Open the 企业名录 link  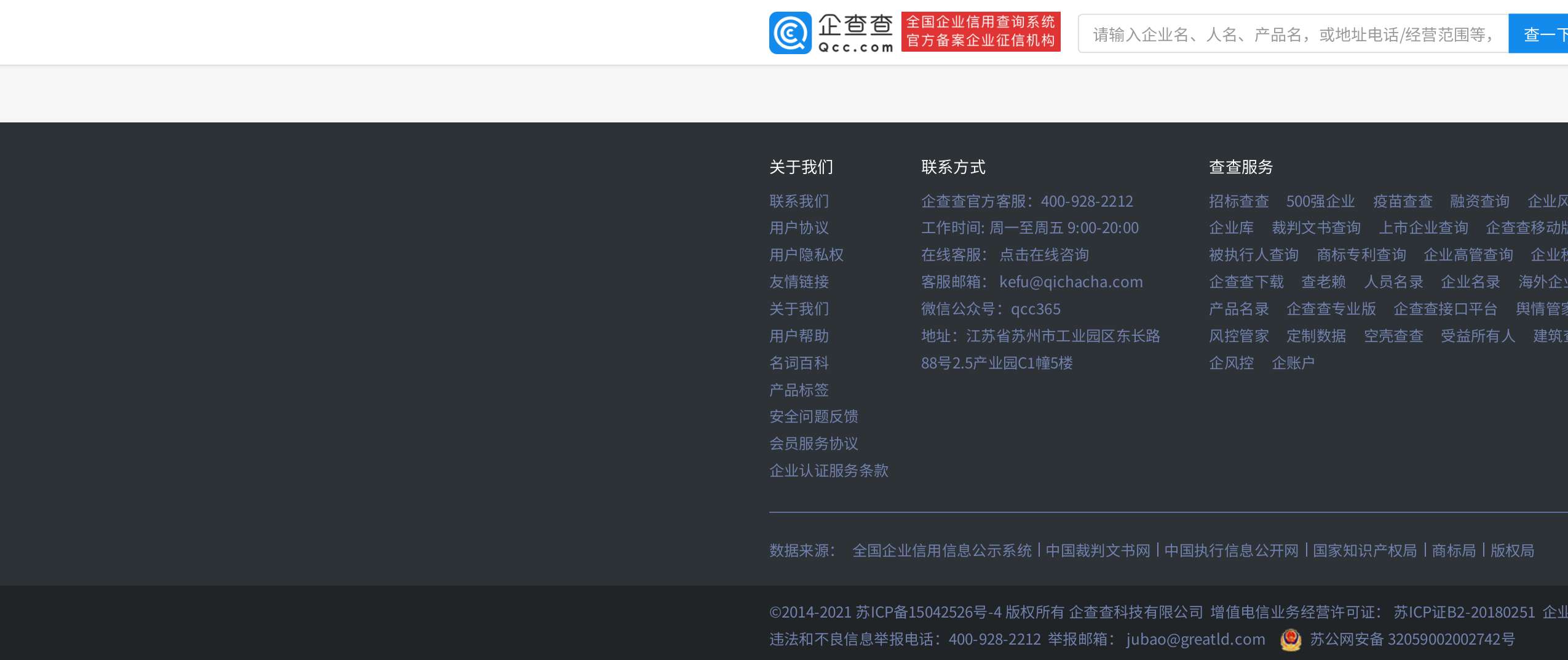pos(1470,282)
